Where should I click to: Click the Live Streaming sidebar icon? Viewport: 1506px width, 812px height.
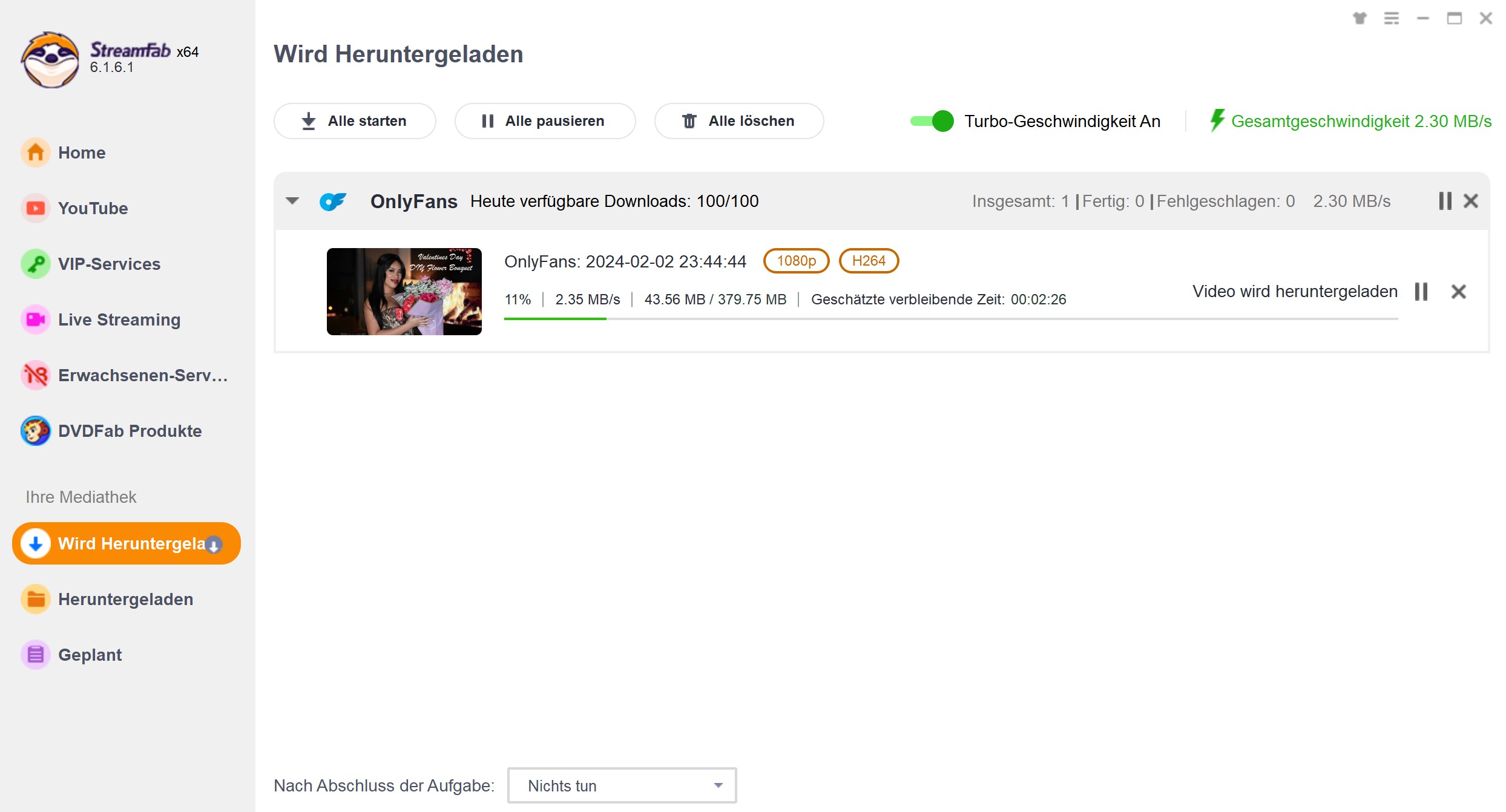35,319
